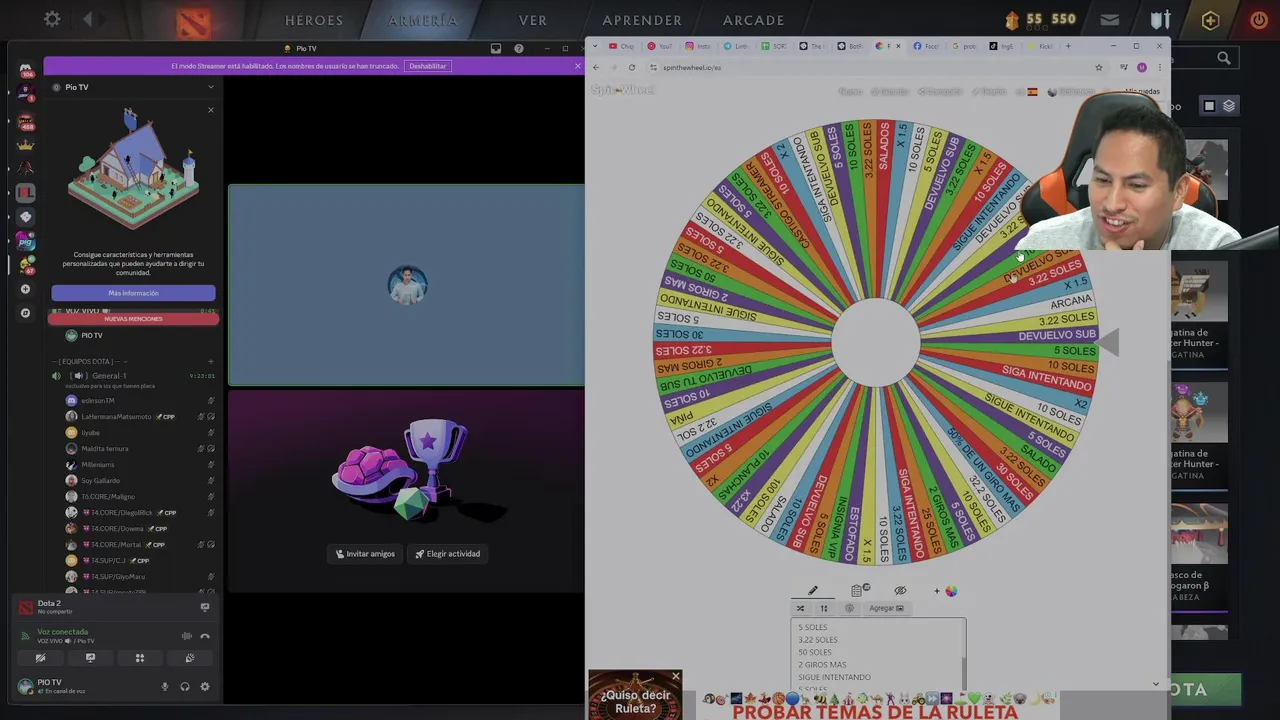The height and width of the screenshot is (720, 1280).
Task: Select user Maldita ternura in voice list
Action: (x=105, y=449)
